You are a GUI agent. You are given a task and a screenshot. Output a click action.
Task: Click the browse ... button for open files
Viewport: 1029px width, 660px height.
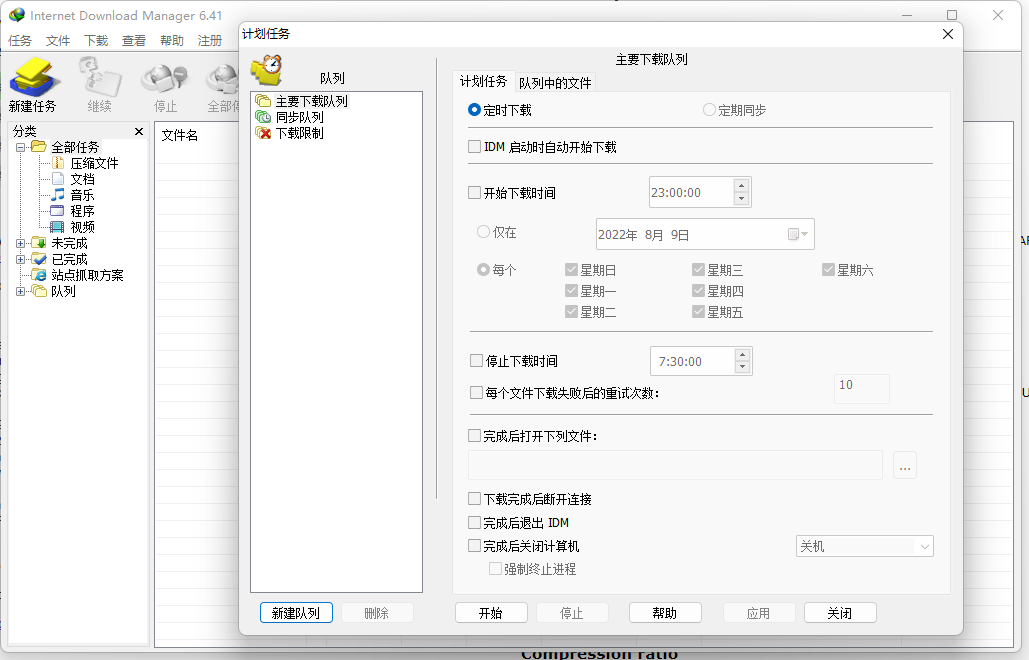tap(905, 465)
